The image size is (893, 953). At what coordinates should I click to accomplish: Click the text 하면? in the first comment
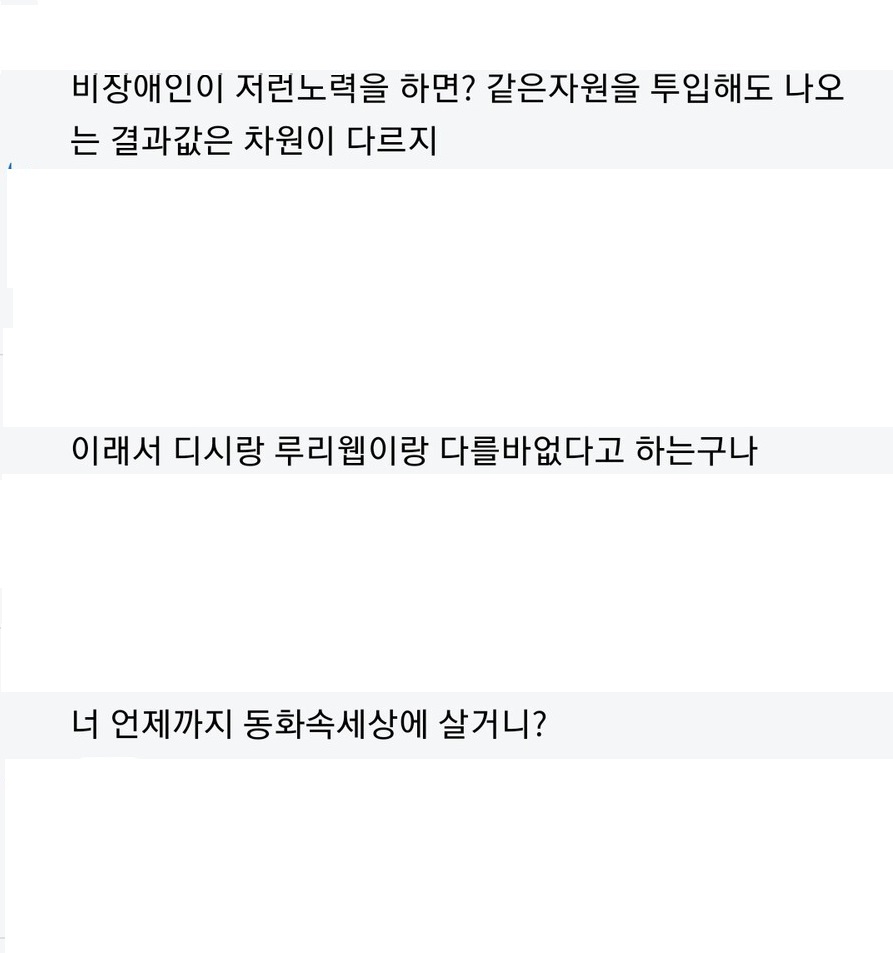coord(437,89)
